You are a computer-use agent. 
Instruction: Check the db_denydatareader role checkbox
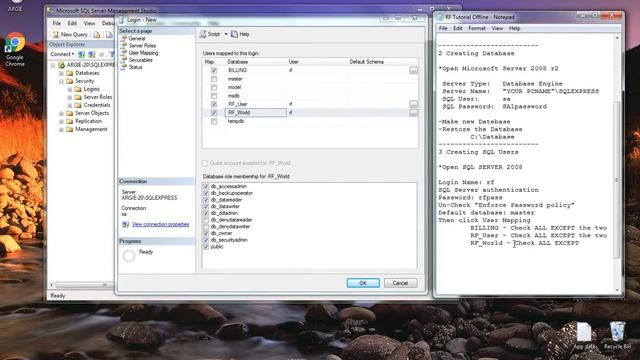pyautogui.click(x=206, y=220)
